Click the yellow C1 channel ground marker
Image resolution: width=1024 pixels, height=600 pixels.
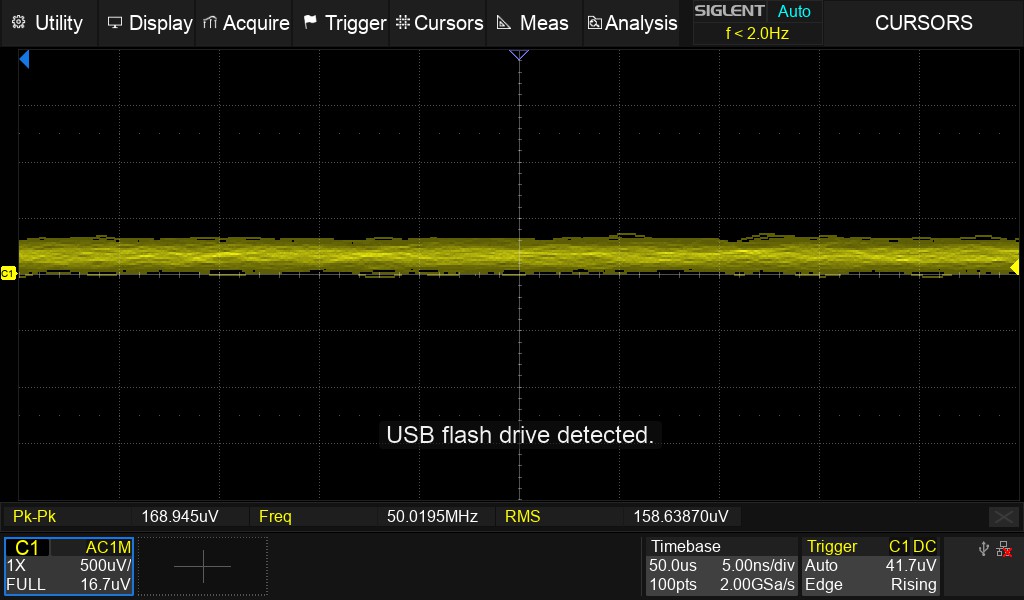pos(8,272)
